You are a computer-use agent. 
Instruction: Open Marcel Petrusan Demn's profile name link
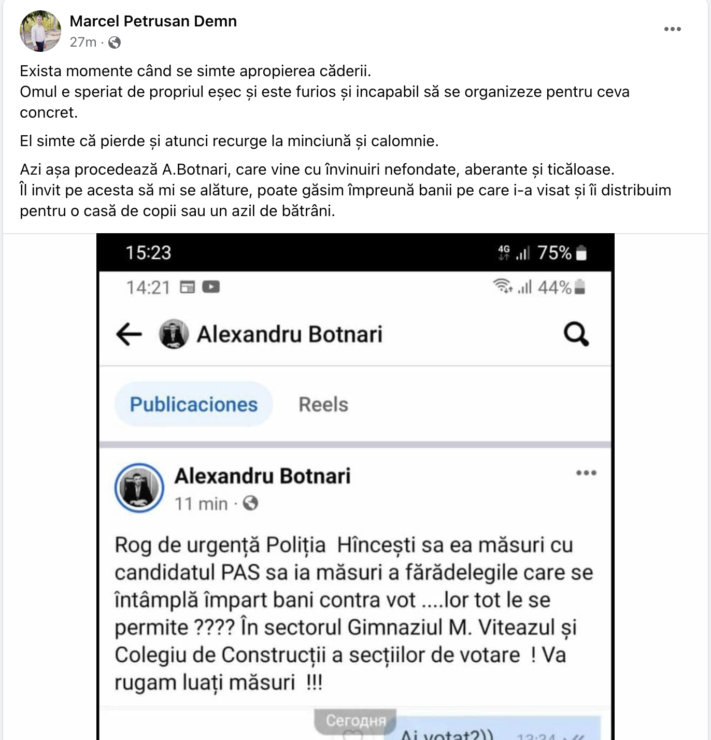point(153,21)
